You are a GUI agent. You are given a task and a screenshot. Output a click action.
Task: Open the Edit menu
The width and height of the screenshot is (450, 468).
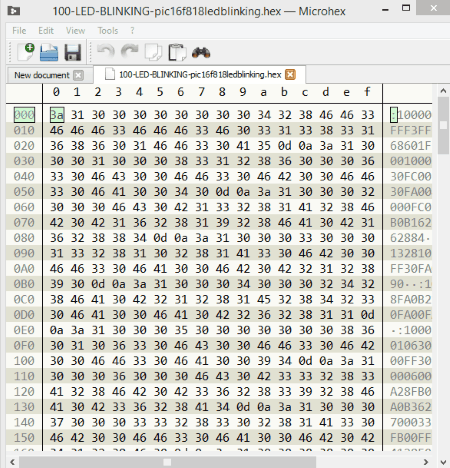coord(46,31)
